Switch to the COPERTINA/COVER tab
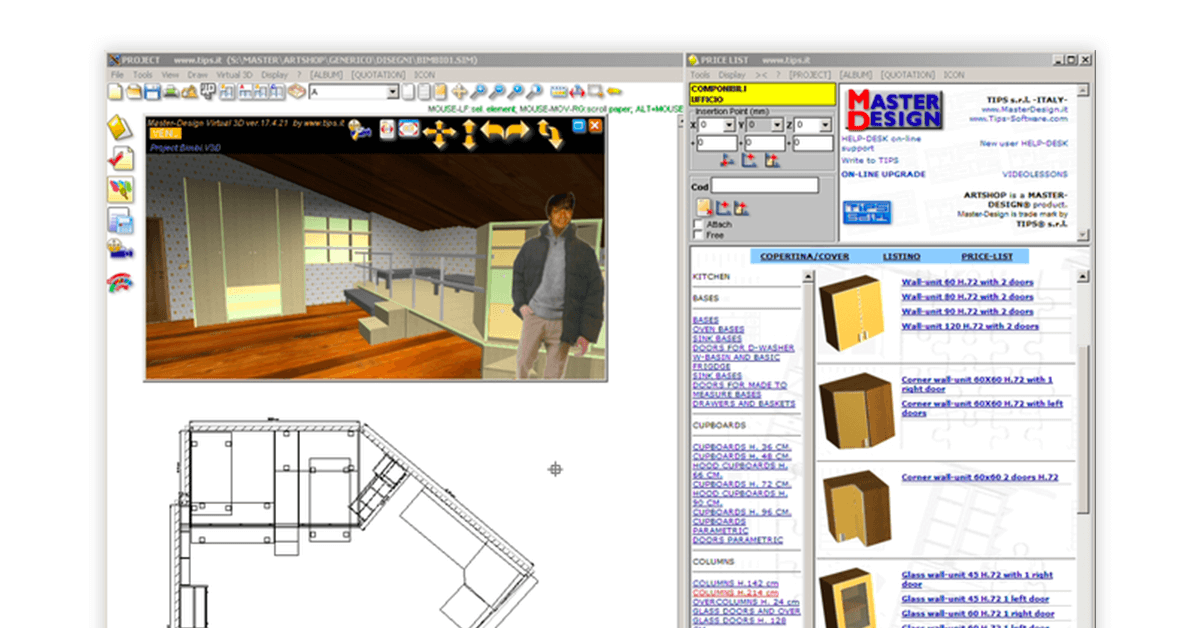The width and height of the screenshot is (1200, 628). click(804, 257)
